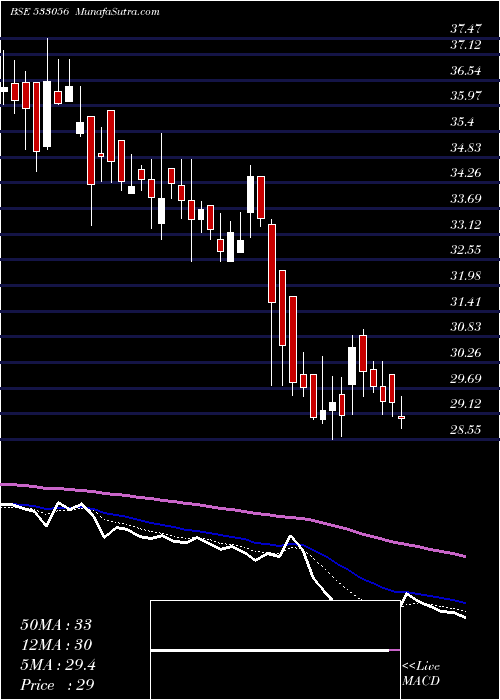Click the 32.55 price level label

point(466,250)
